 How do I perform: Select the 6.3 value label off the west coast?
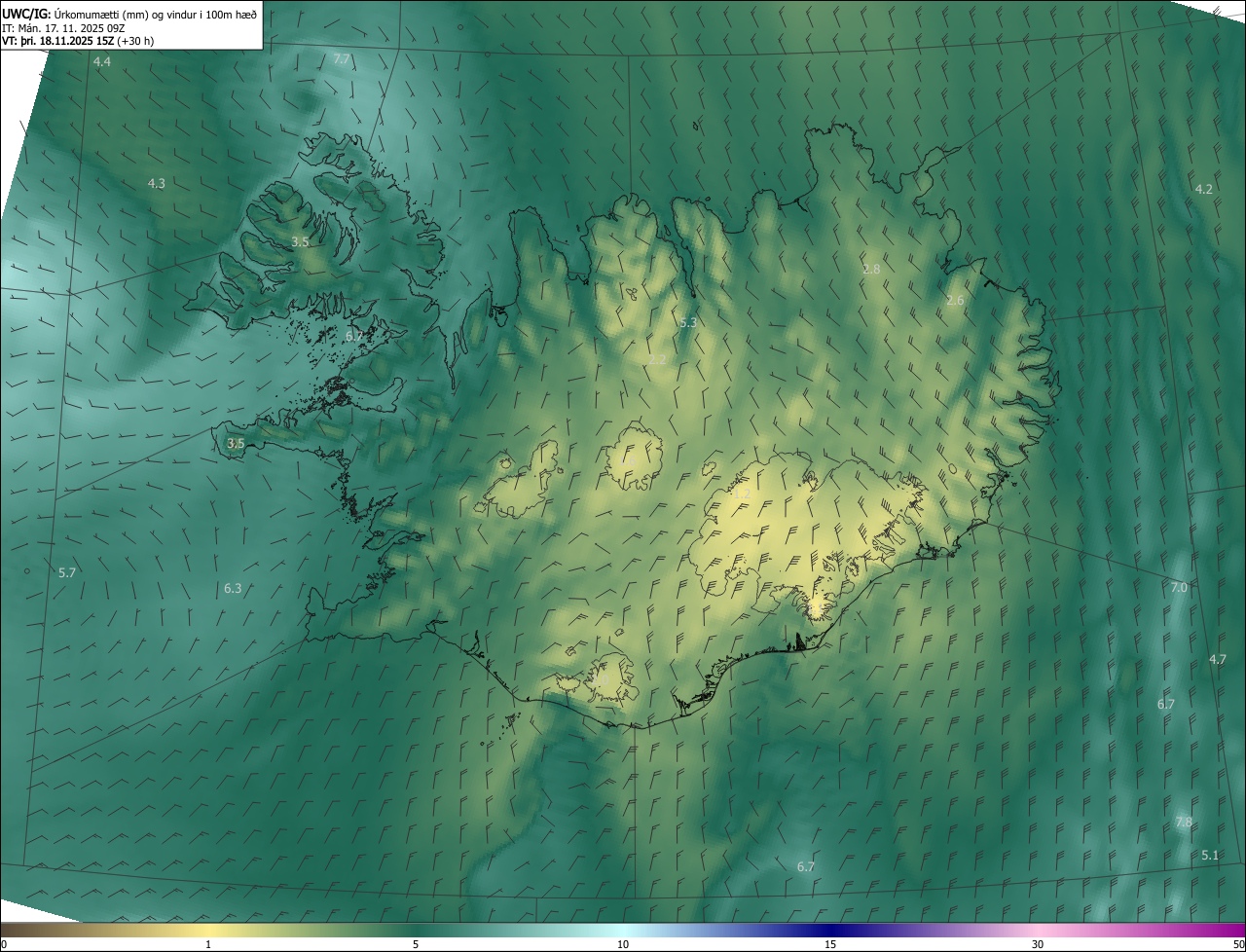click(232, 589)
